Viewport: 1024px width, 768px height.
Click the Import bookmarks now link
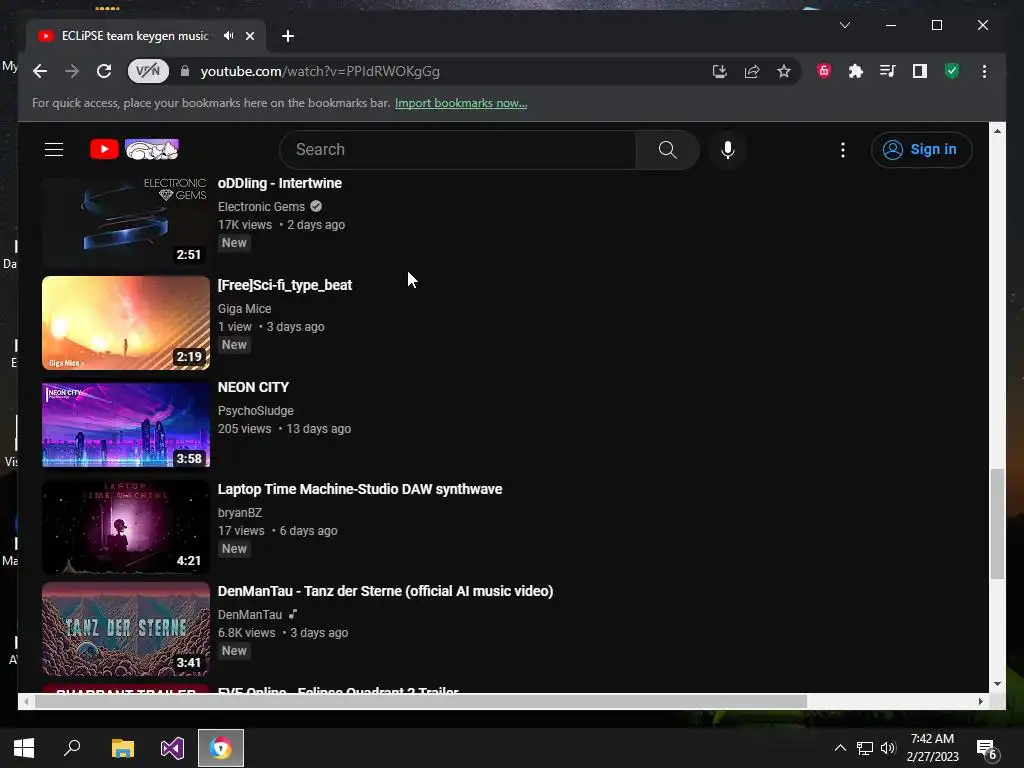[461, 103]
